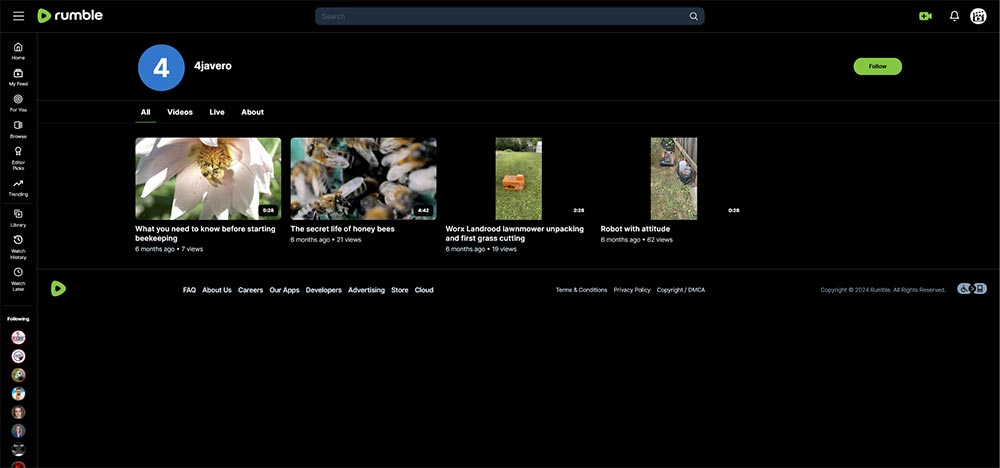Open Library in sidebar
1000x468 pixels.
coord(18,218)
